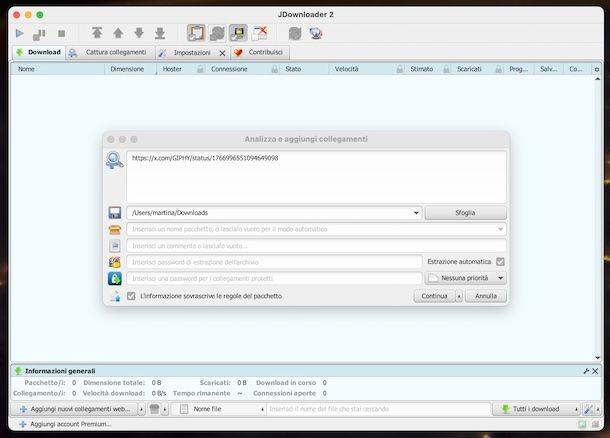Pause downloads using the pause icon

[39, 34]
